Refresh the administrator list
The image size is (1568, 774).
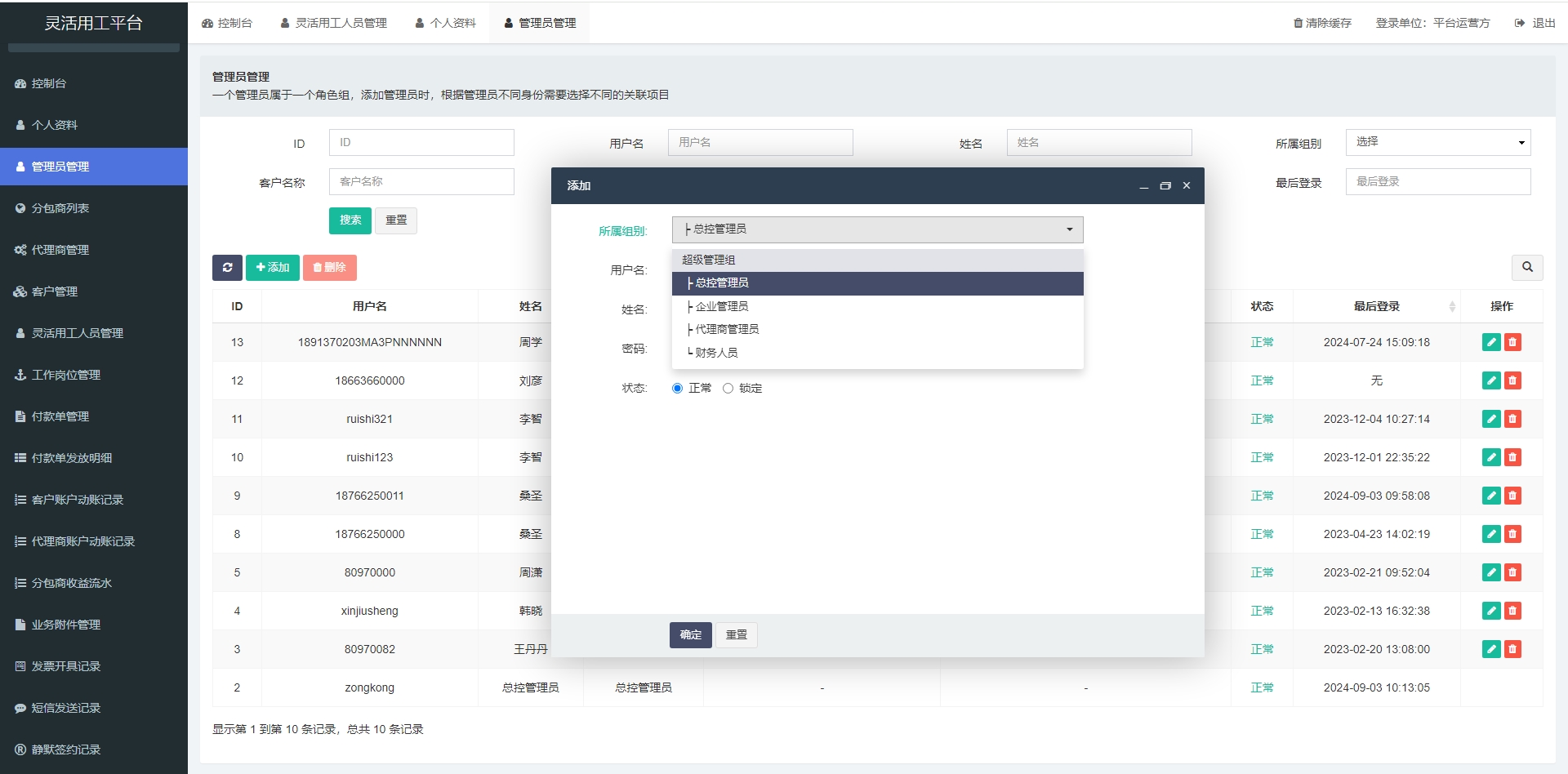point(227,267)
